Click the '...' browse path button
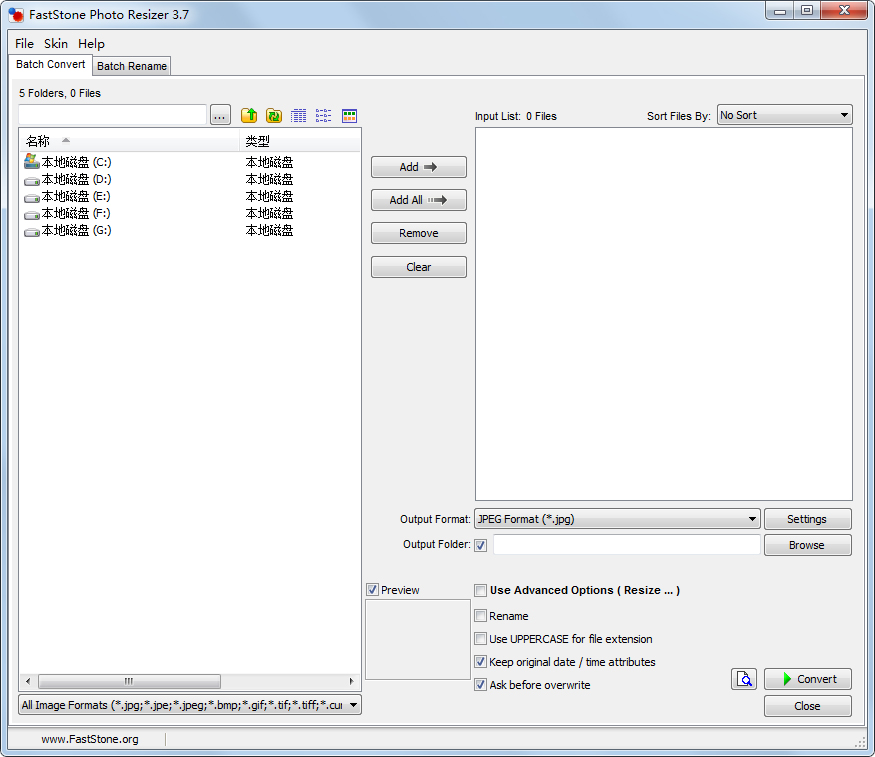 (x=221, y=116)
